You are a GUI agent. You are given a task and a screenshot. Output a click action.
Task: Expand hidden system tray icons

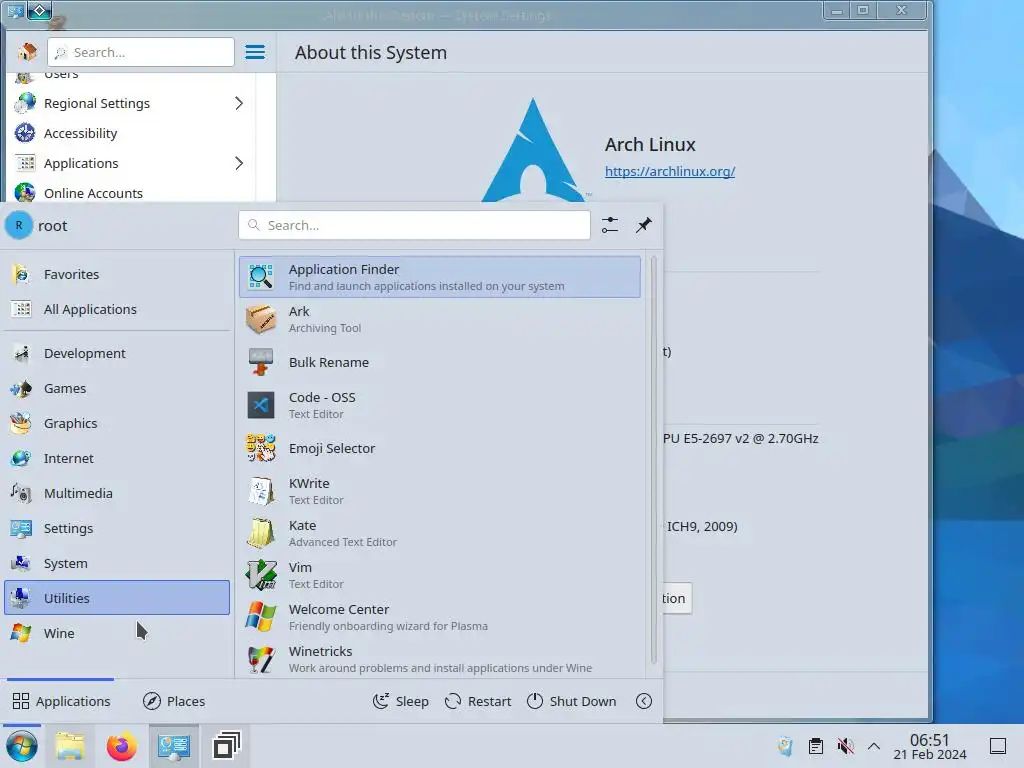[x=874, y=746]
